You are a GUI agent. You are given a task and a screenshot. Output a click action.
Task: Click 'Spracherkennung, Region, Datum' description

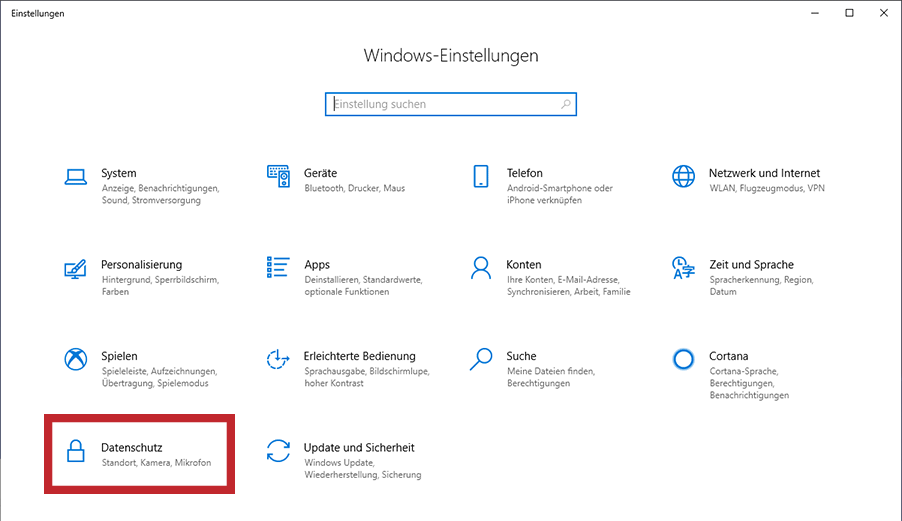[761, 286]
